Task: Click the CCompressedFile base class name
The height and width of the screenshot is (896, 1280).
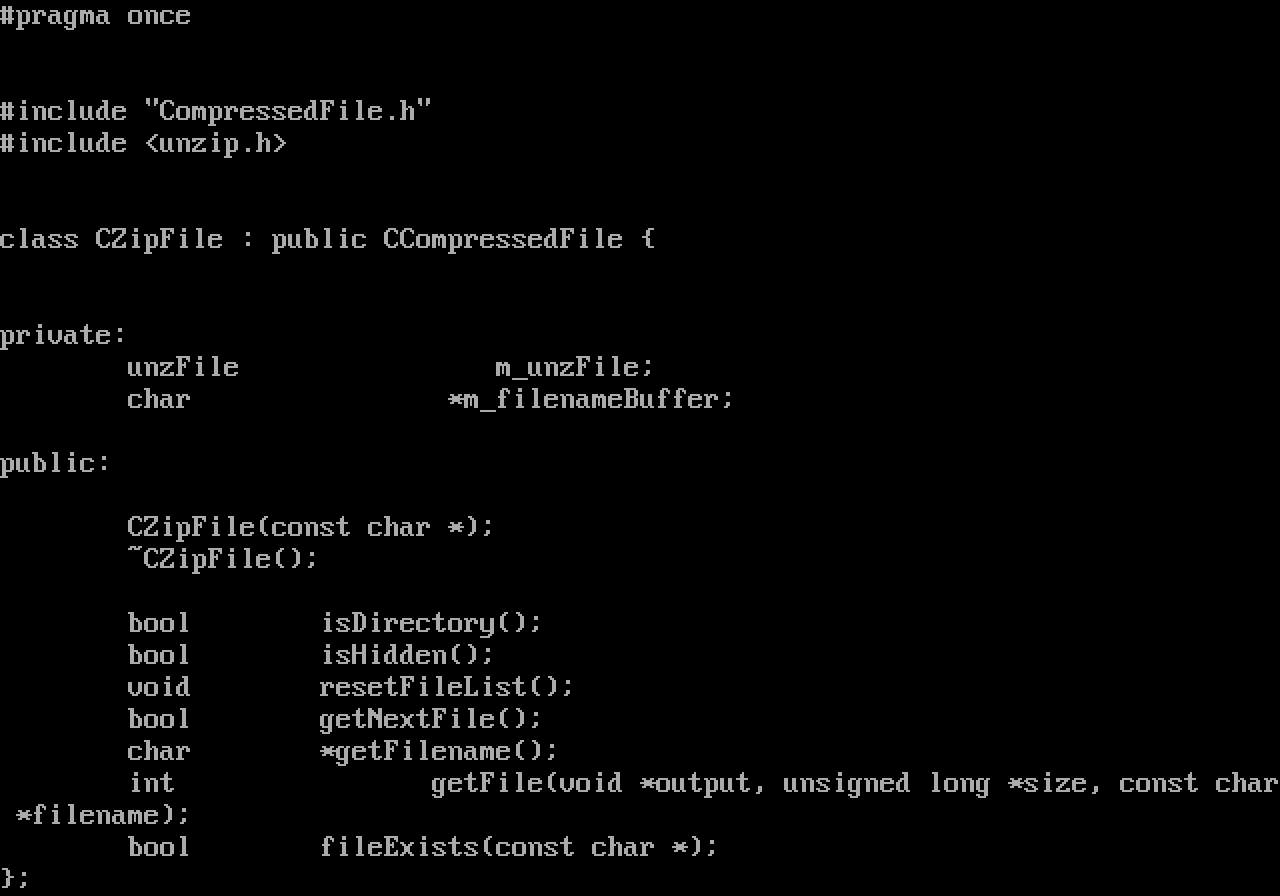Action: (503, 240)
